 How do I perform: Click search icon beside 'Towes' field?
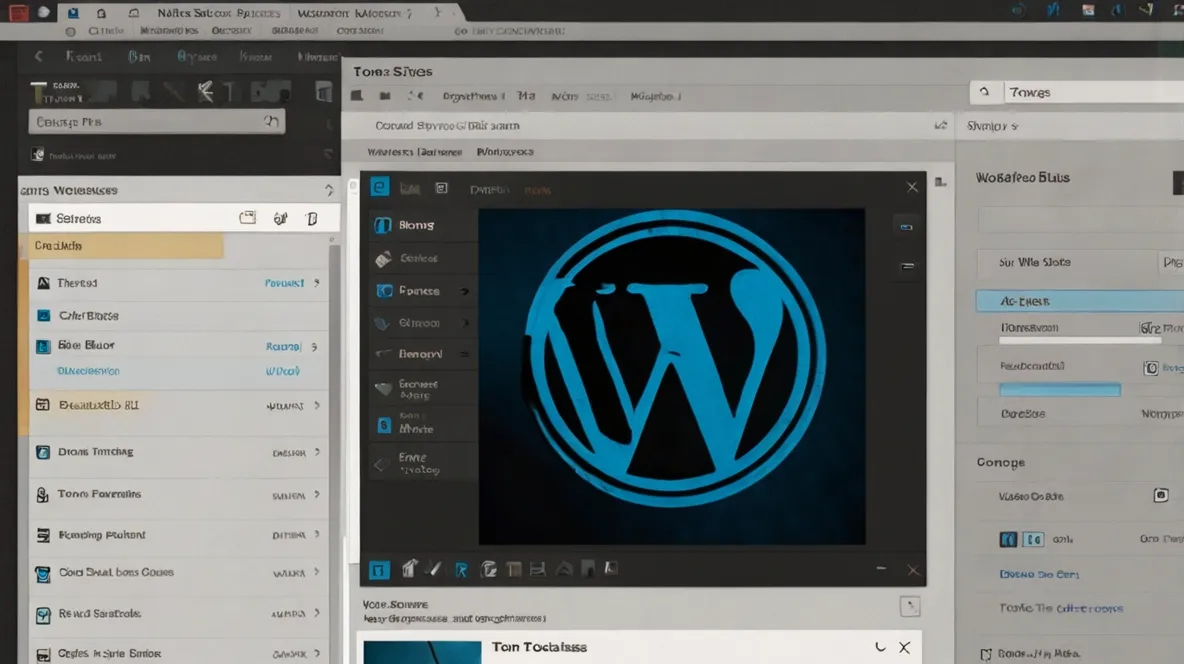point(985,92)
